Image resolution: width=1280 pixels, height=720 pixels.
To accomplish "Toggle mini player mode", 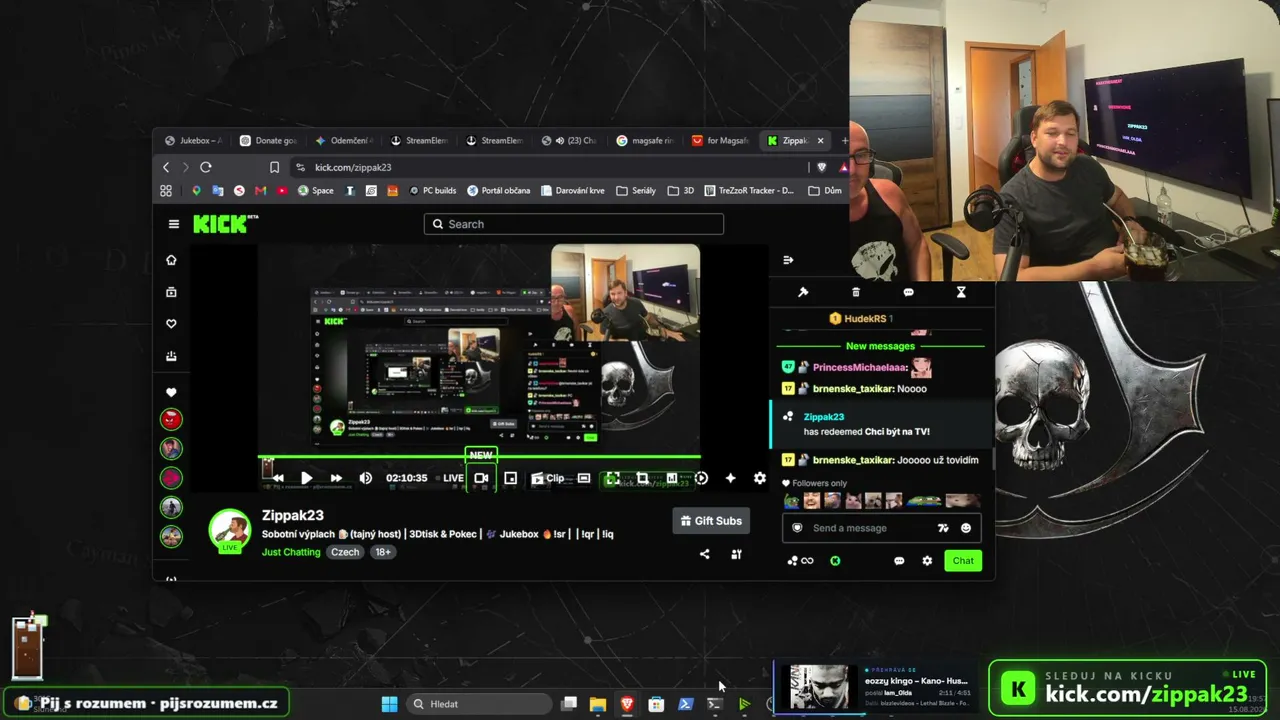I will tap(510, 478).
